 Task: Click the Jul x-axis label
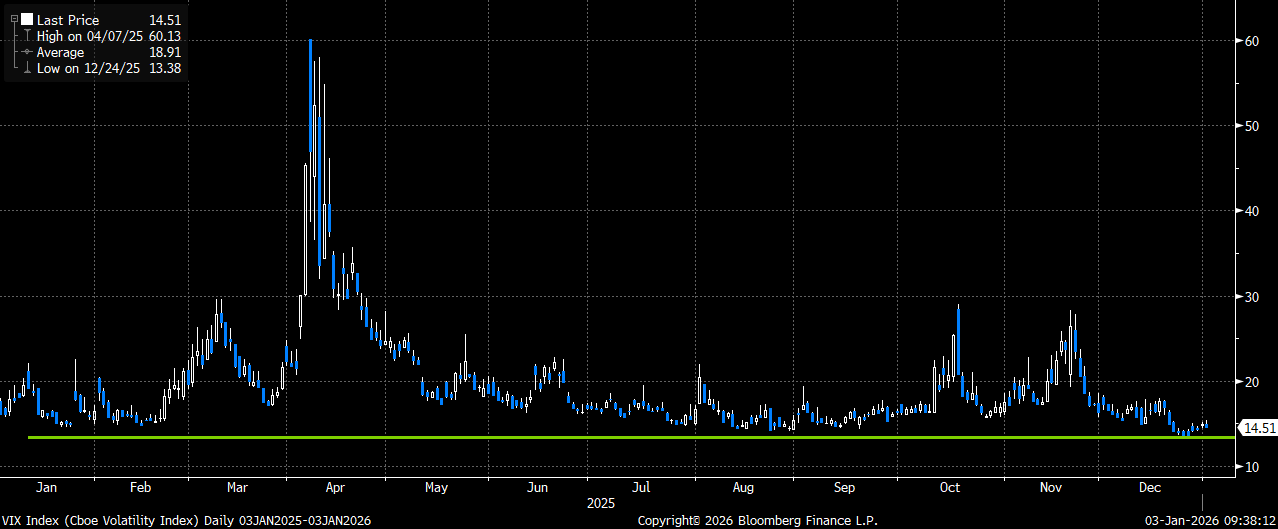click(x=641, y=488)
